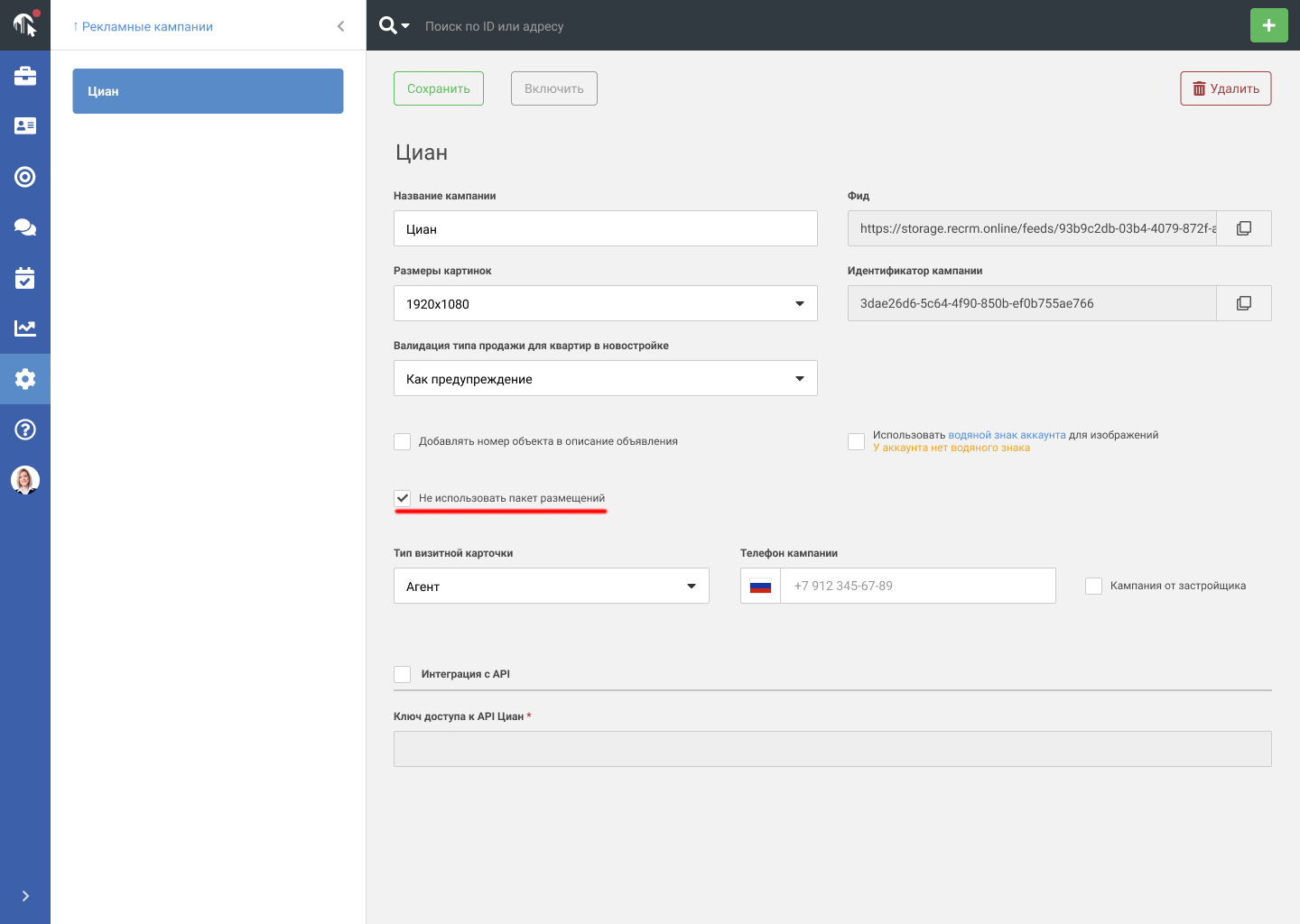Open the help question mark icon

[25, 430]
